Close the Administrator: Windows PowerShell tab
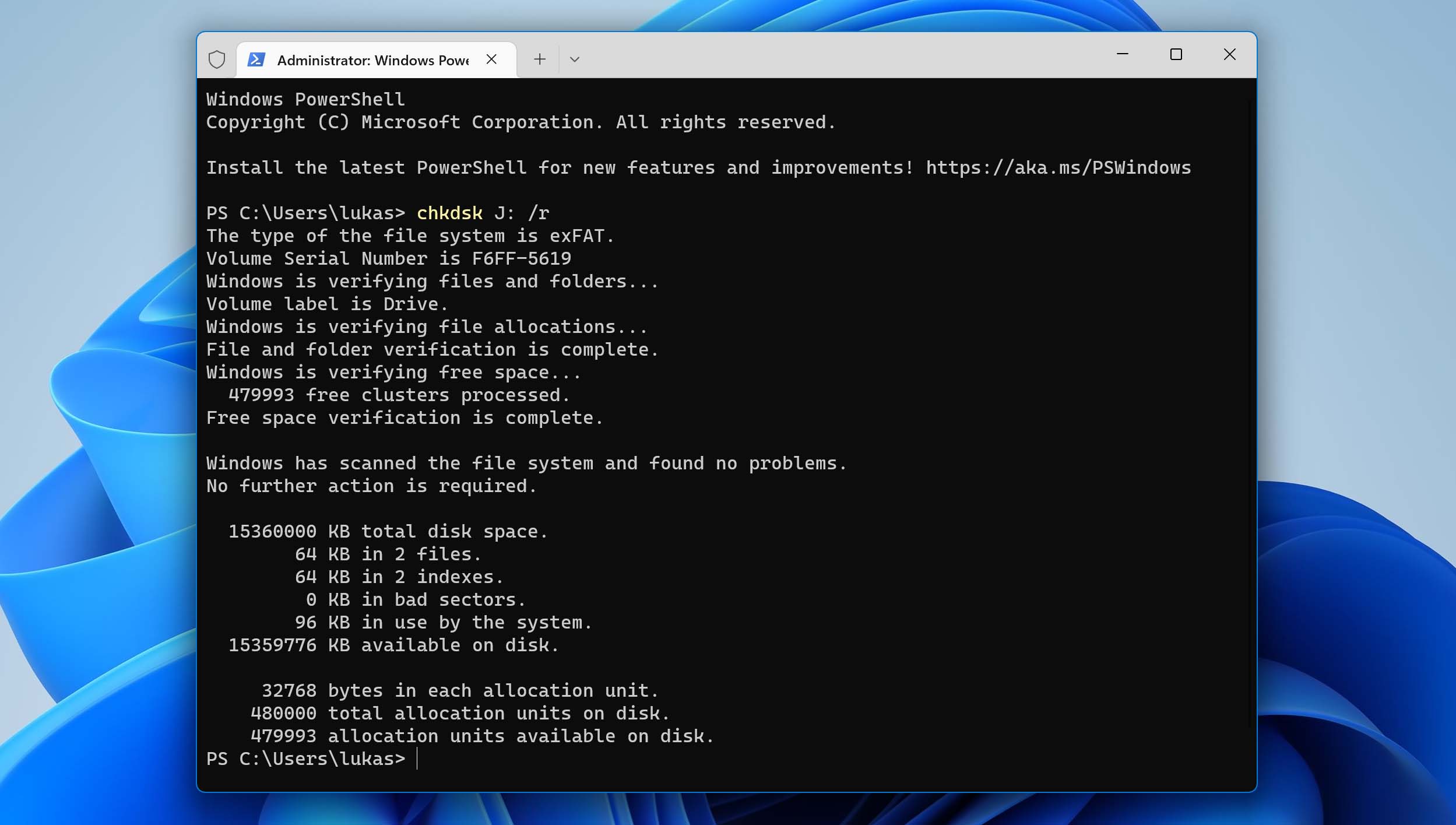The width and height of the screenshot is (1456, 825). pos(491,59)
